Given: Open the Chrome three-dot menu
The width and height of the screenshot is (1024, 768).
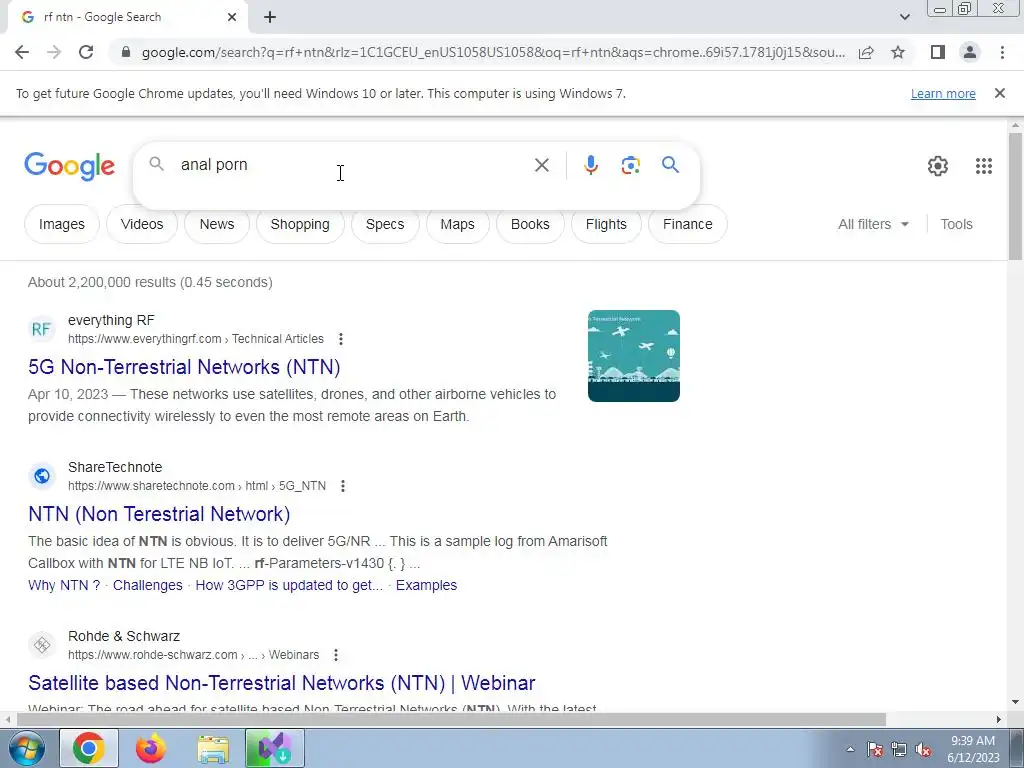Looking at the screenshot, I should 1002,52.
